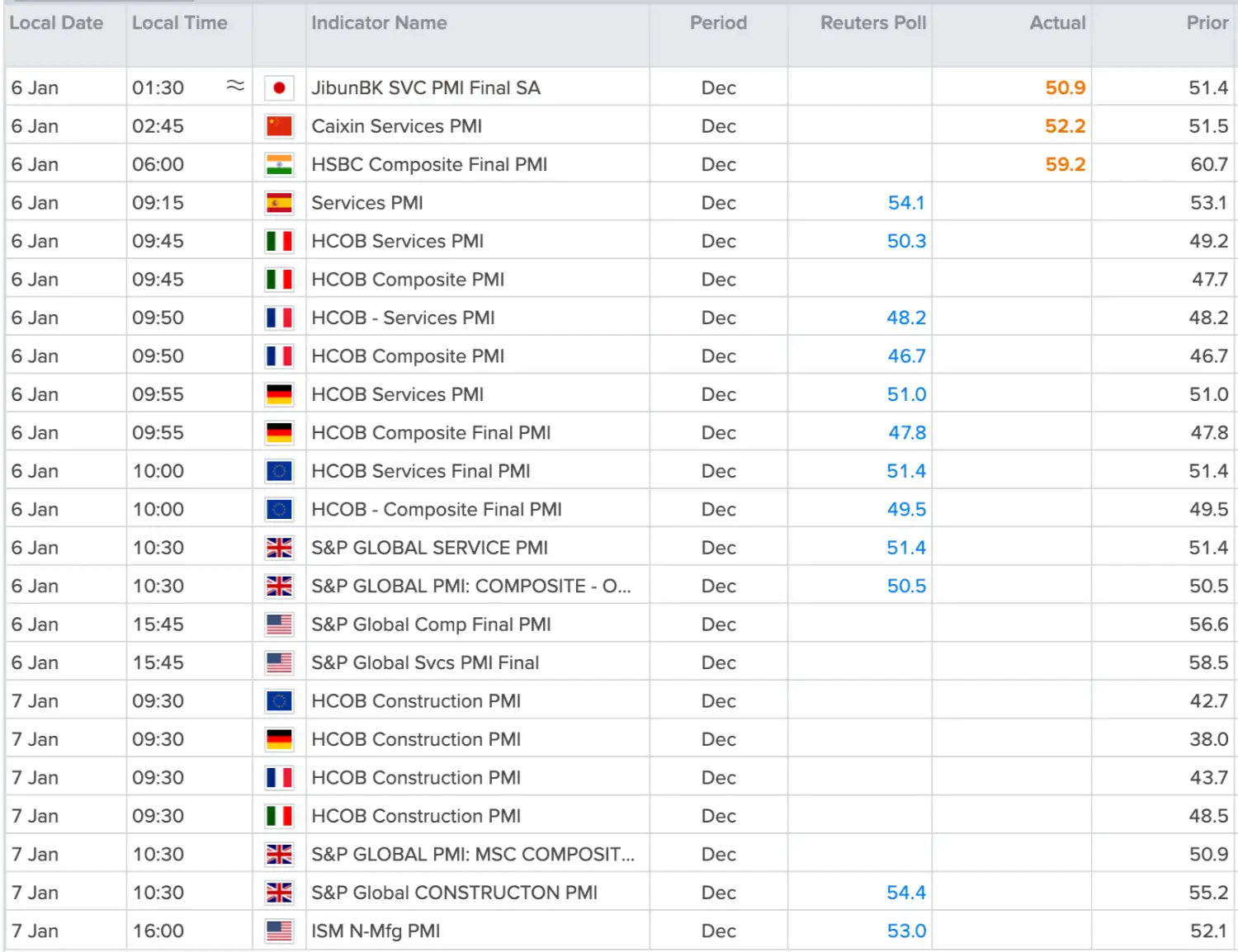The width and height of the screenshot is (1238, 952).
Task: Click UK flag beside S&P GLOBAL SERVICE PMI
Action: click(x=279, y=548)
